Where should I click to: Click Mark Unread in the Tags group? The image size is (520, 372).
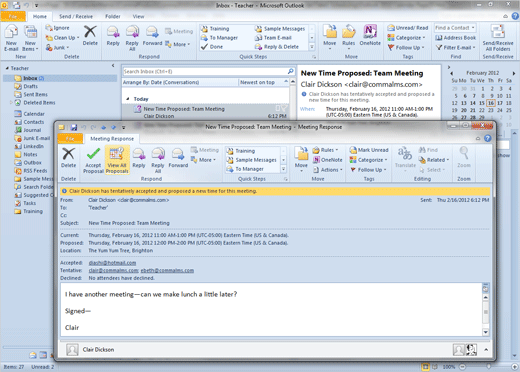coord(369,150)
